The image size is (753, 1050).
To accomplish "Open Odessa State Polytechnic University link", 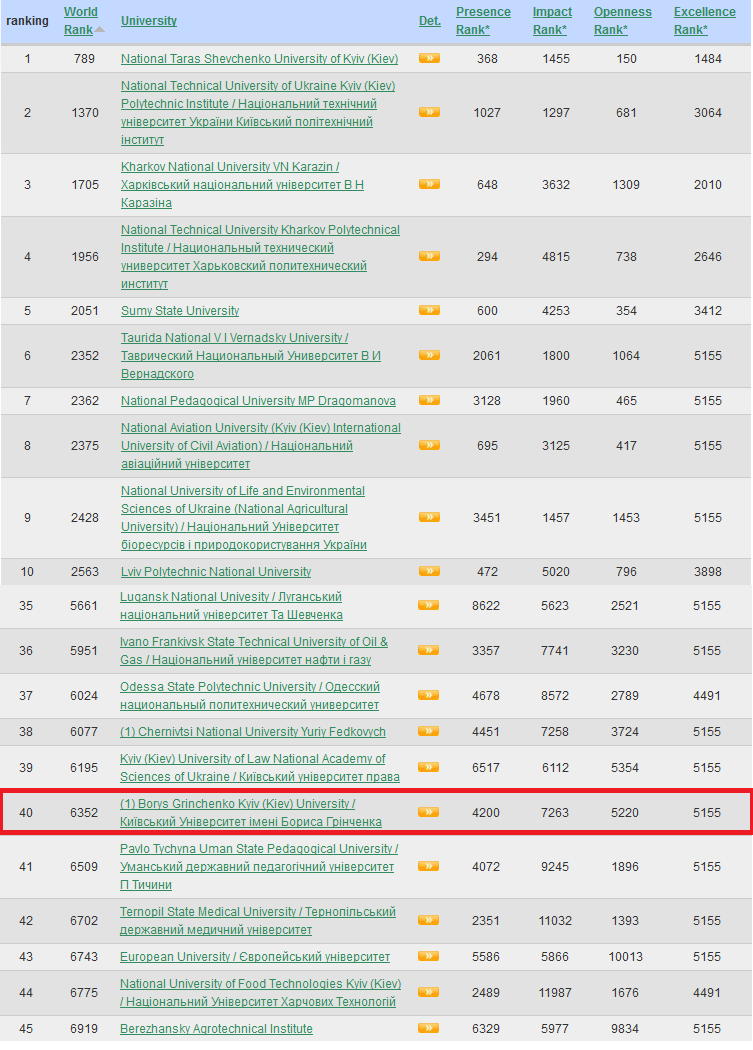I will (250, 696).
